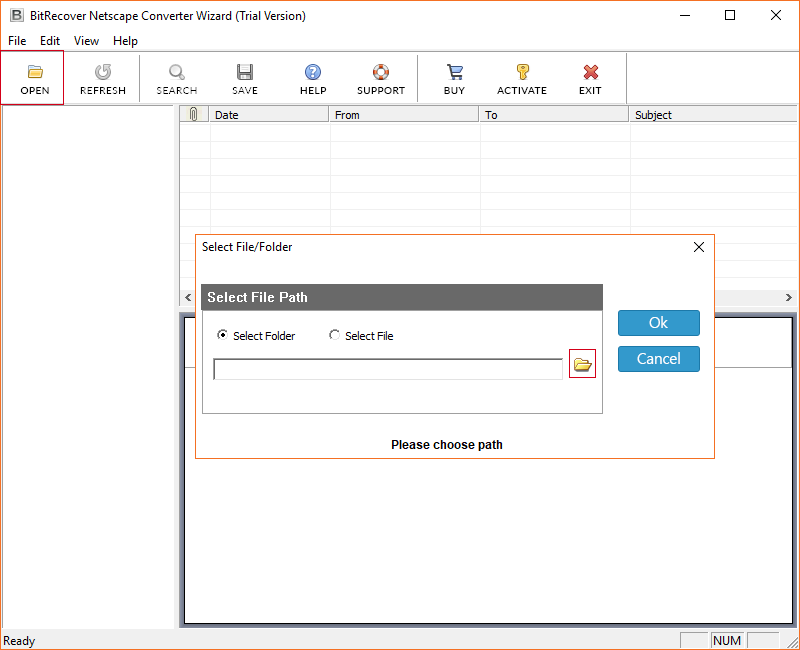The width and height of the screenshot is (800, 650).
Task: Sort by the To column header
Action: click(554, 114)
